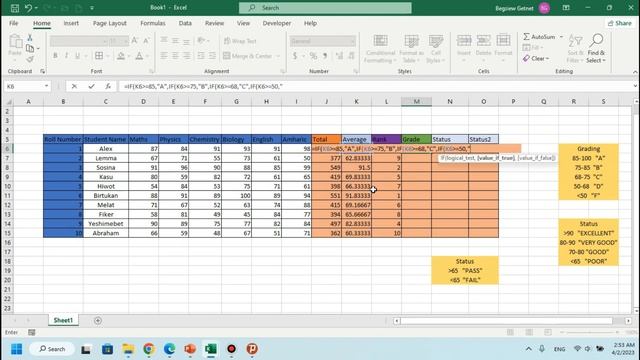Open Customize Quick Access Toolbar dropdown

(92, 8)
